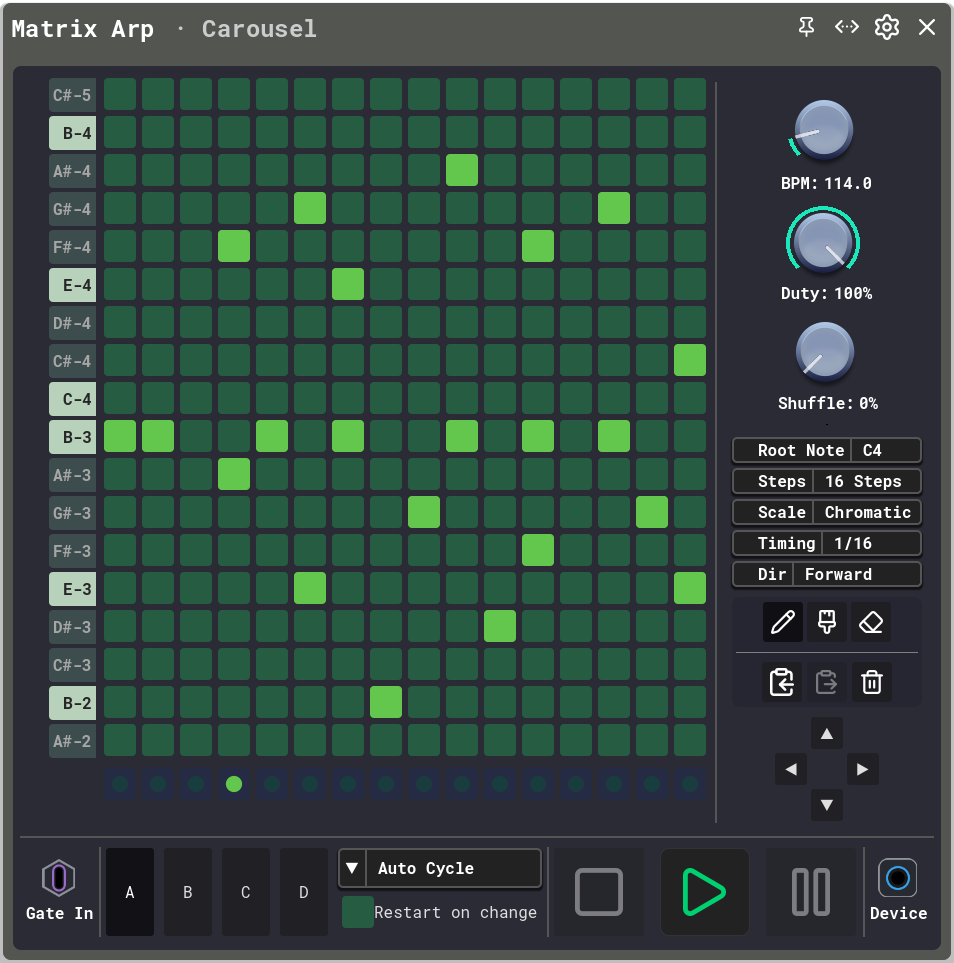Click the Gate In port icon
The height and width of the screenshot is (963, 954).
(58, 878)
